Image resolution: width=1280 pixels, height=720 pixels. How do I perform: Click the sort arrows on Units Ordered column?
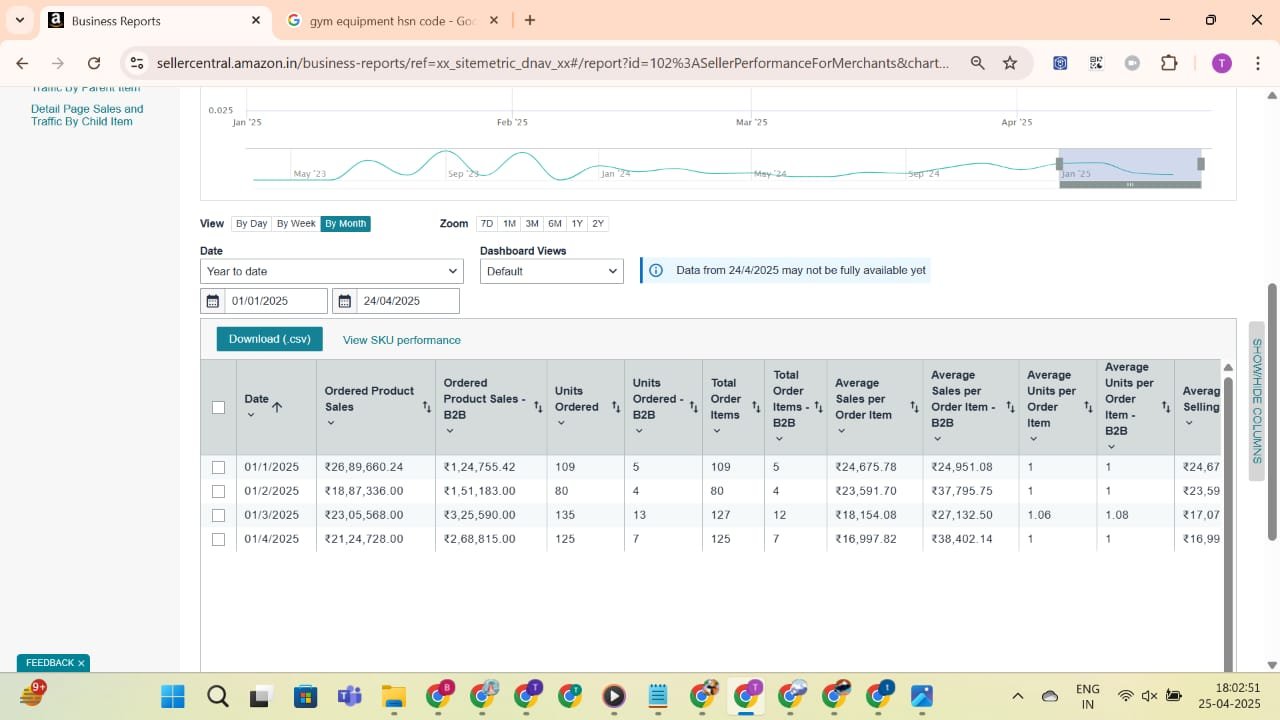[616, 407]
